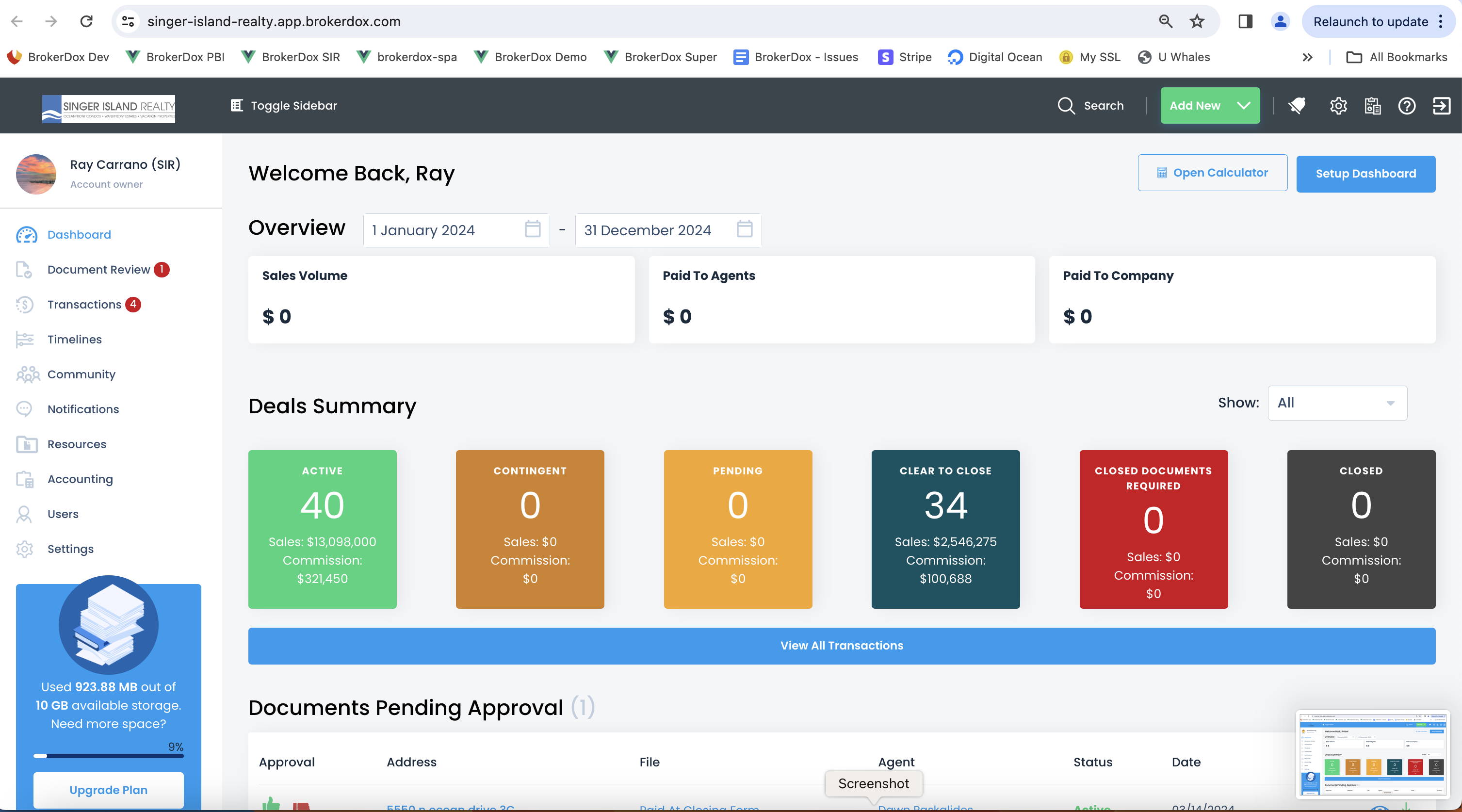Click the Document Review file icon
This screenshot has height=812, width=1462.
tap(24, 270)
